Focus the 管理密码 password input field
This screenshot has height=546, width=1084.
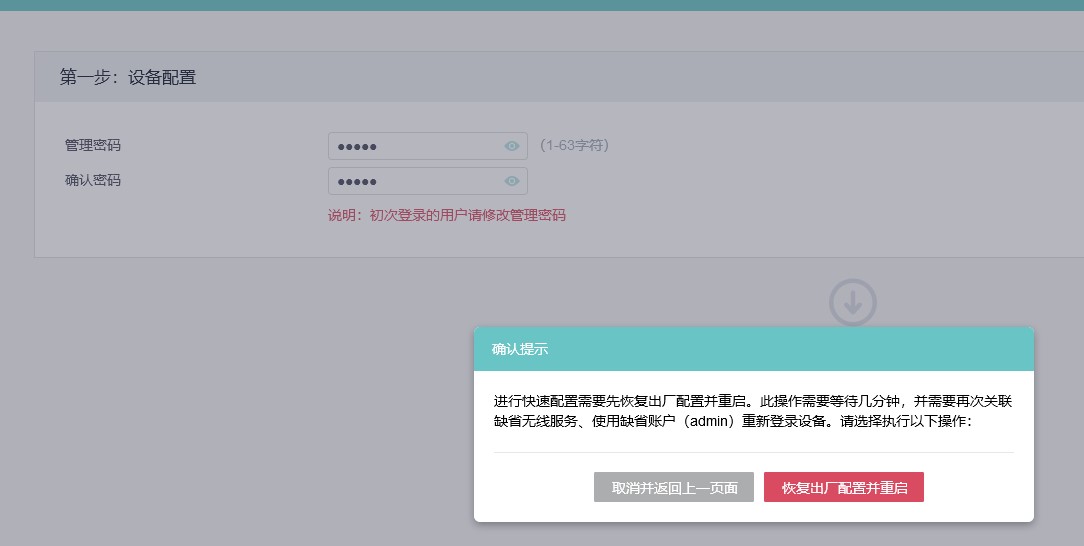(415, 146)
